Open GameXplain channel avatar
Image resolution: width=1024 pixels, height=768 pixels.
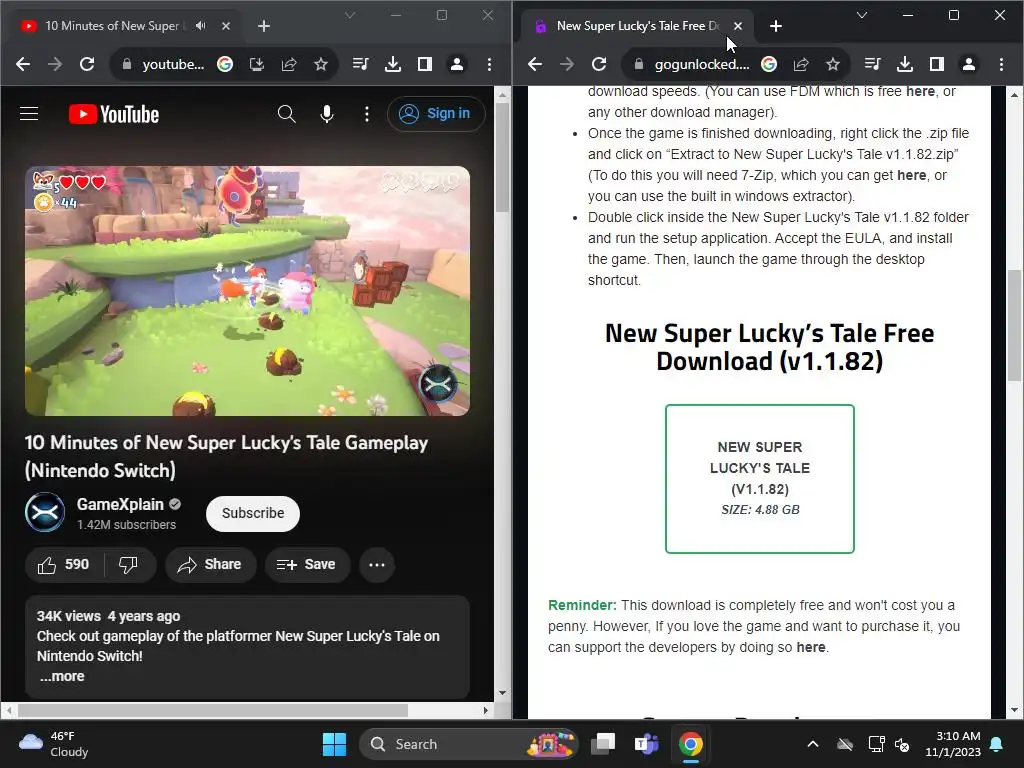point(45,513)
